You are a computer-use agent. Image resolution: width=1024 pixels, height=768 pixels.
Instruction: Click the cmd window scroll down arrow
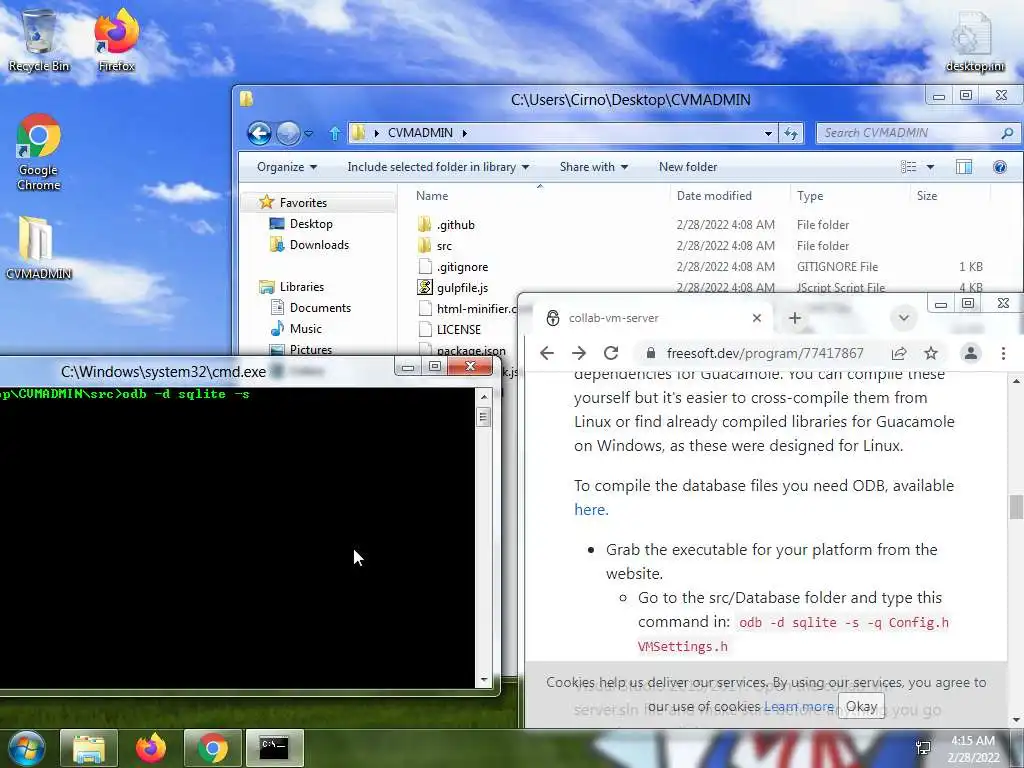tap(484, 680)
